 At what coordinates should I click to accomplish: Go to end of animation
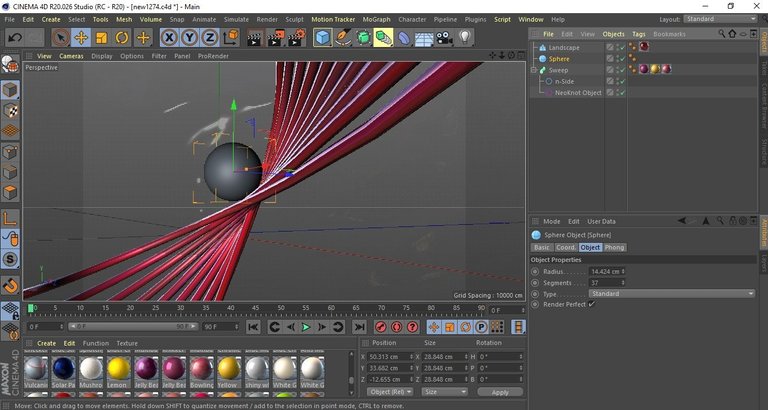point(359,327)
